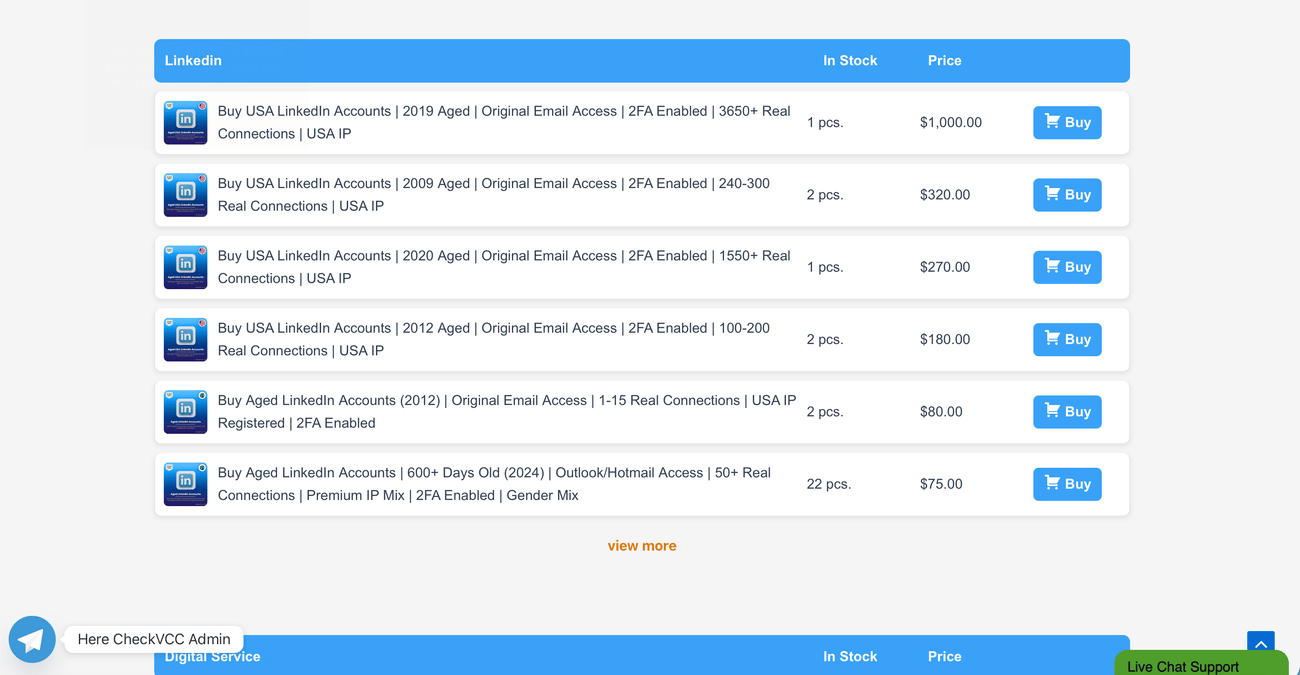Buy the $270.00 LinkedIn account
Screen dimensions: 1300x675
pos(1067,267)
